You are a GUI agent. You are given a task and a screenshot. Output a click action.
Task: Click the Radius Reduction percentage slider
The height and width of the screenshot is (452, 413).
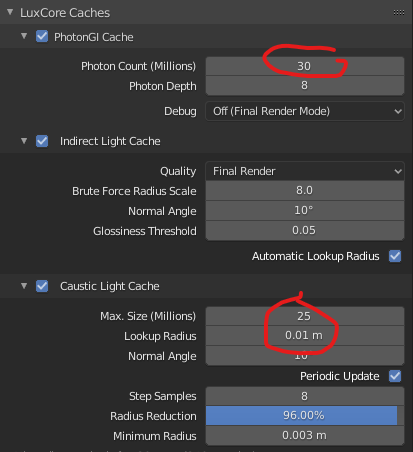tap(305, 416)
